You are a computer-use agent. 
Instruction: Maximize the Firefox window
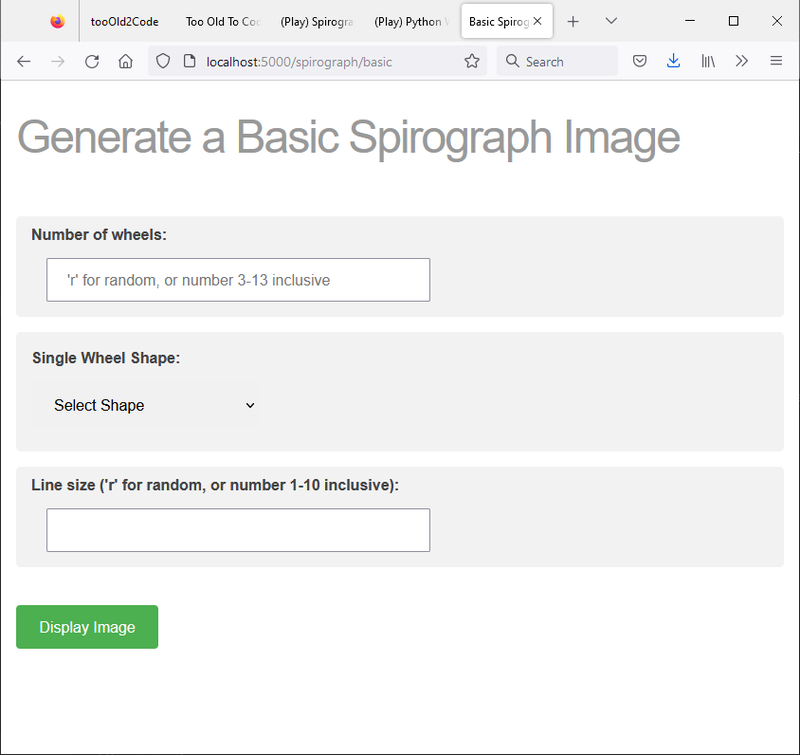point(734,21)
